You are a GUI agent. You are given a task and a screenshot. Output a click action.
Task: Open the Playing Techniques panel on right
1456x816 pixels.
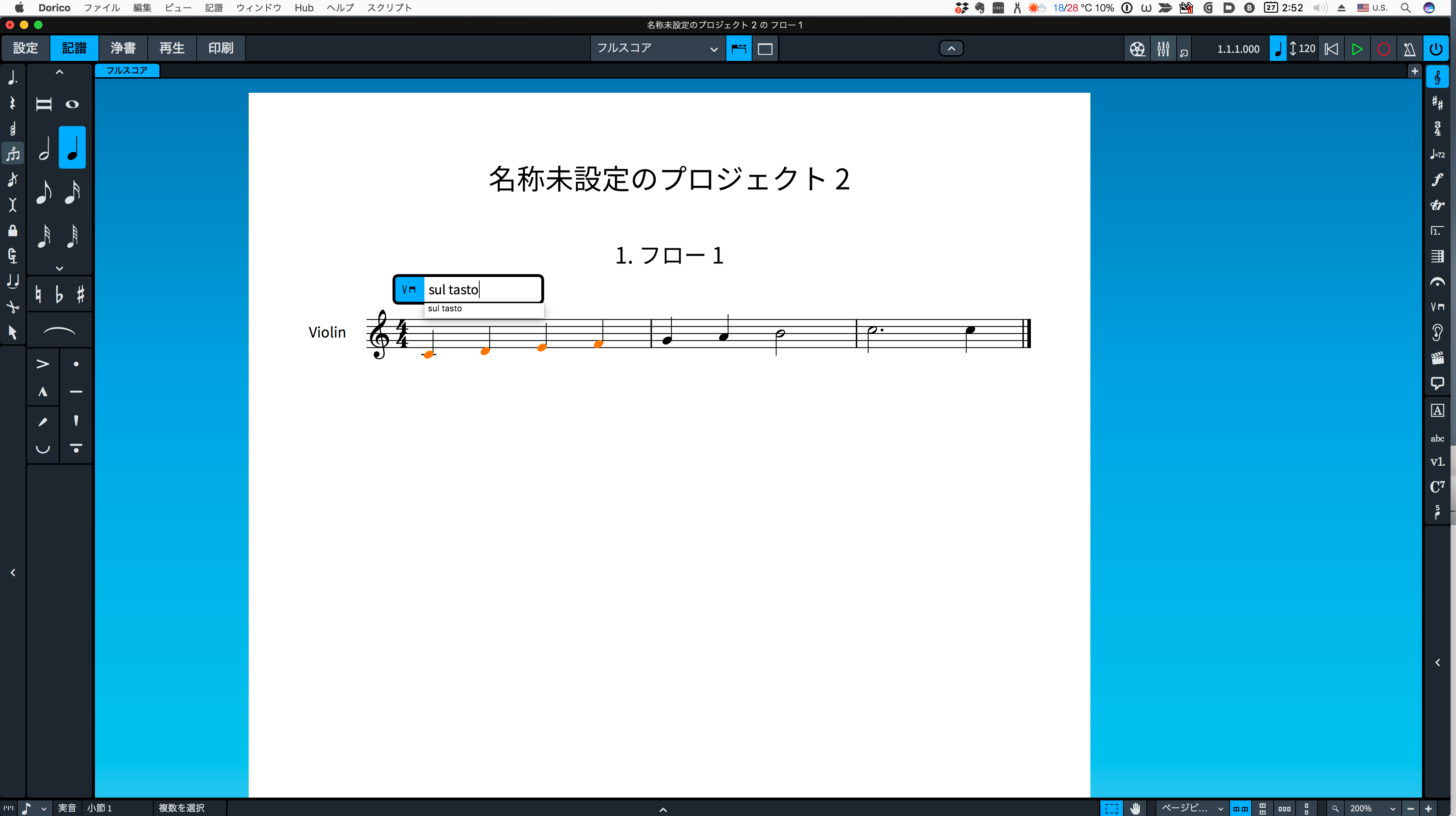click(1437, 307)
